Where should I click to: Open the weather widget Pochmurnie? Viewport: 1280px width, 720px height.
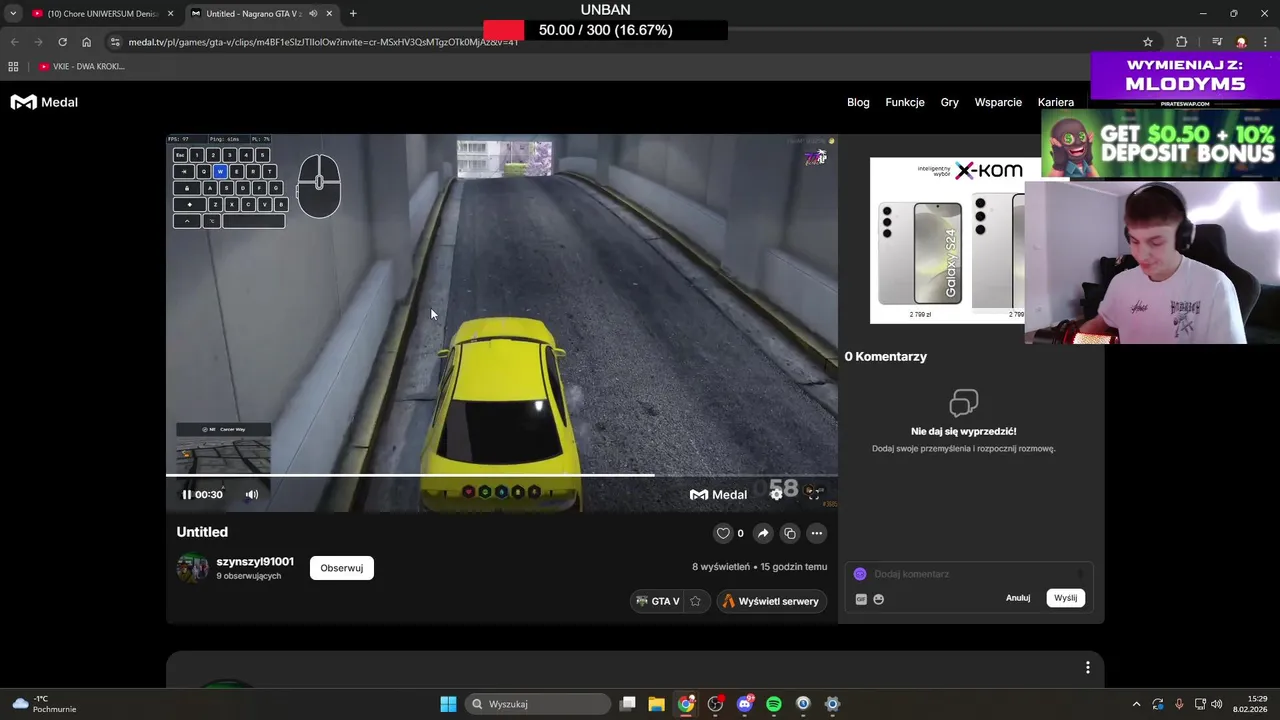point(44,704)
